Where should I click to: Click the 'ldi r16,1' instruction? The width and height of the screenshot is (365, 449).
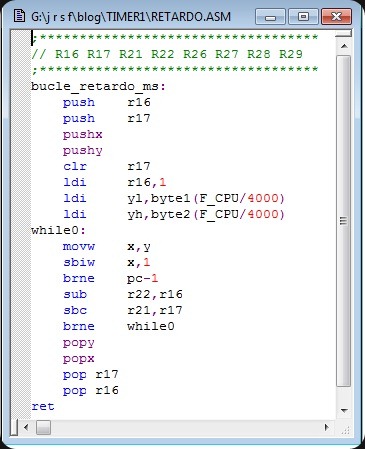114,182
